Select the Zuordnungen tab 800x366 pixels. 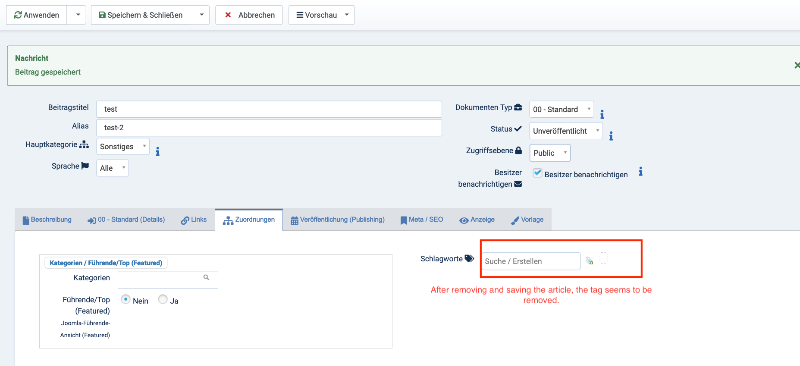[249, 220]
